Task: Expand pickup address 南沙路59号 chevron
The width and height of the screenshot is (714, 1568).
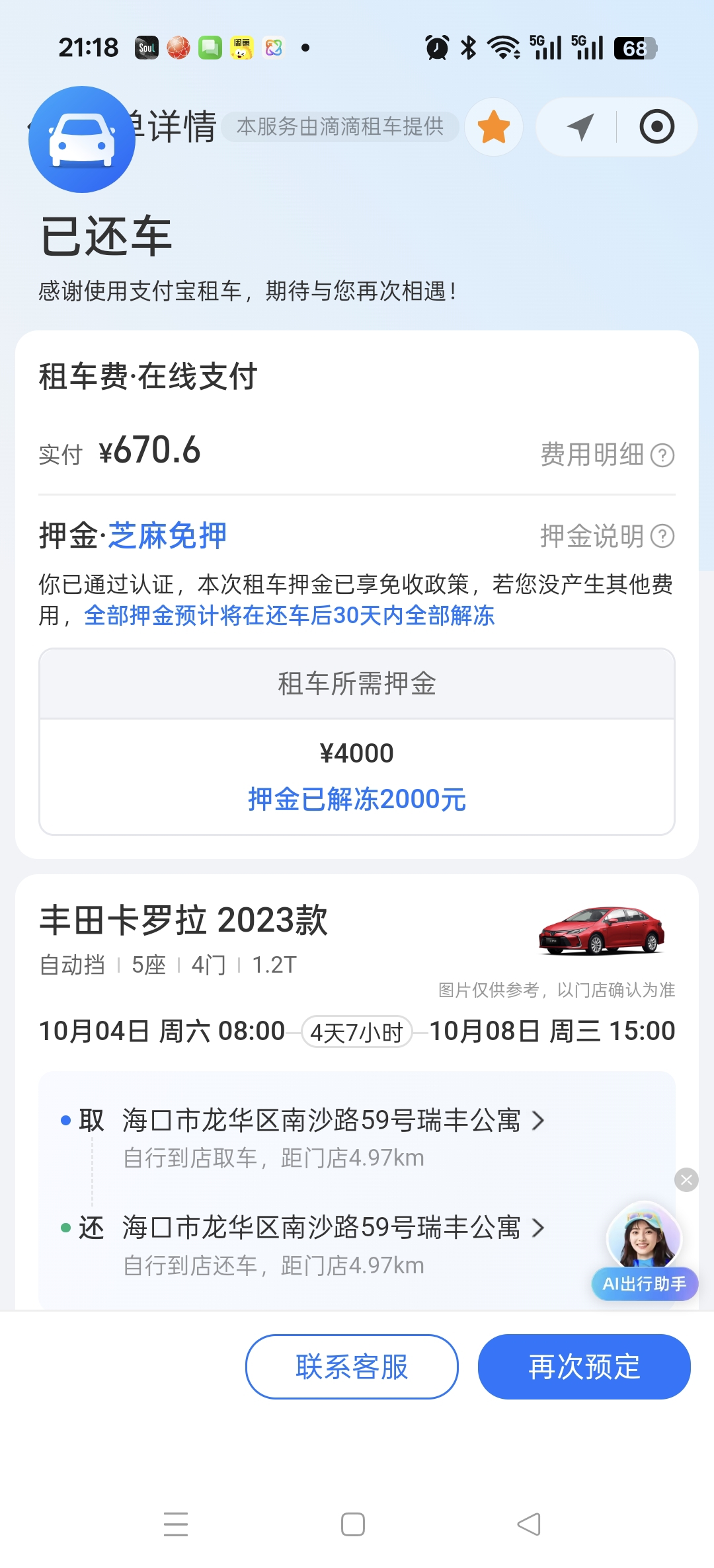Action: click(x=538, y=1120)
